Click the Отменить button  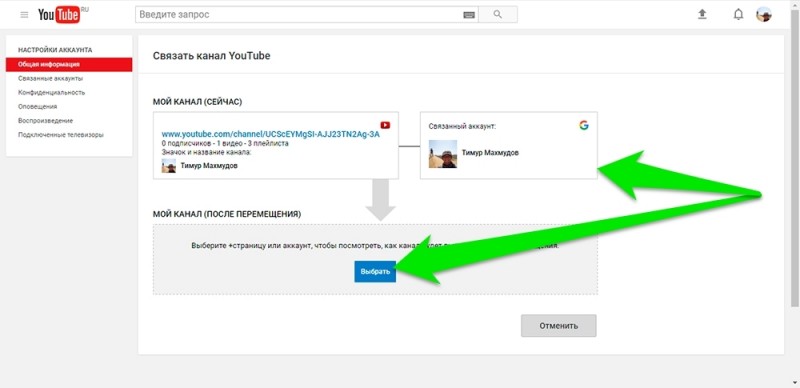559,326
